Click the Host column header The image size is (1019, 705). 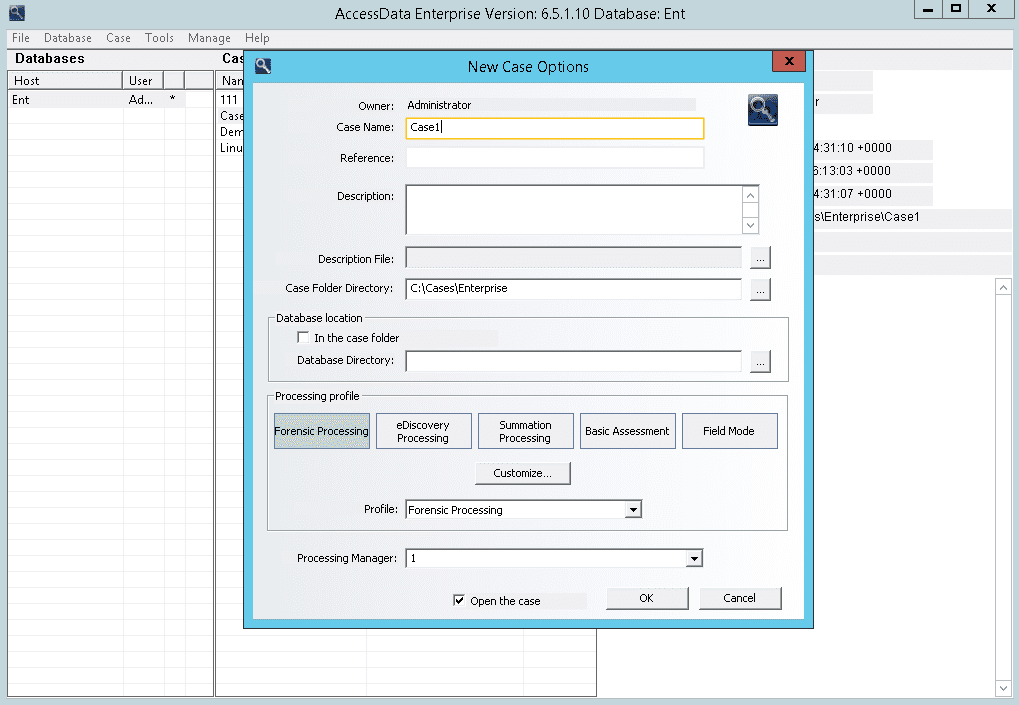click(65, 81)
